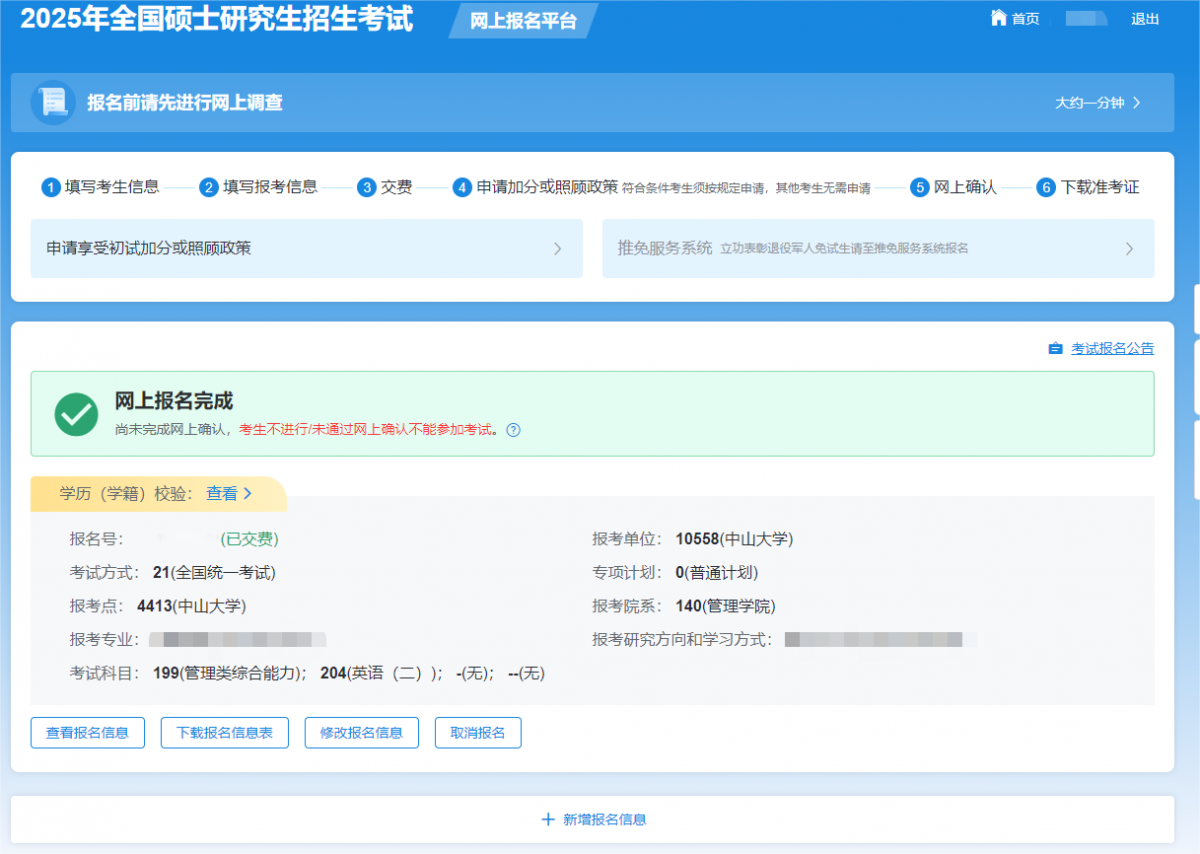Switch to 网上报名平台 tab
1200x854 pixels.
[x=524, y=21]
